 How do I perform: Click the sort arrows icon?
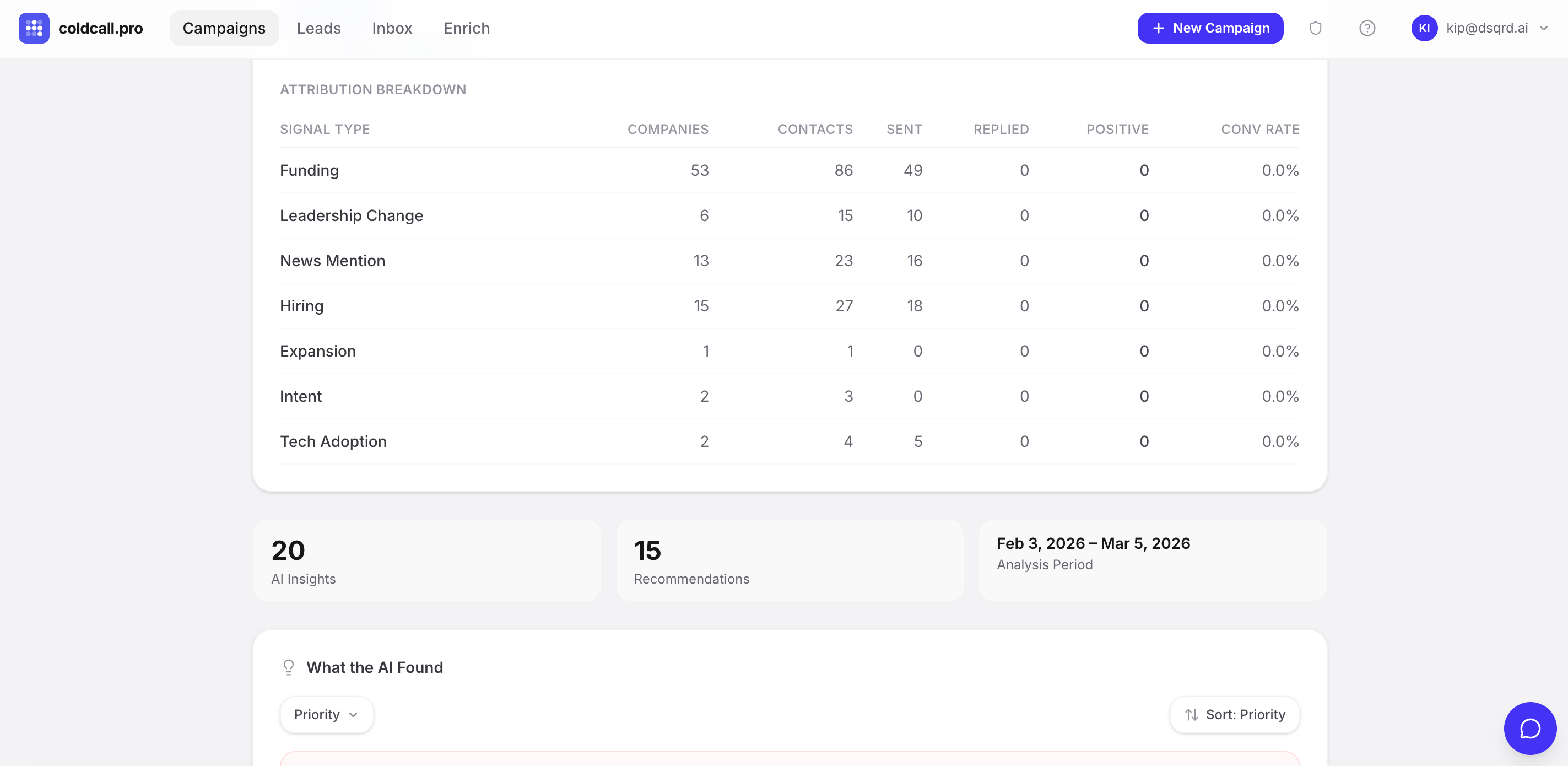coord(1191,714)
